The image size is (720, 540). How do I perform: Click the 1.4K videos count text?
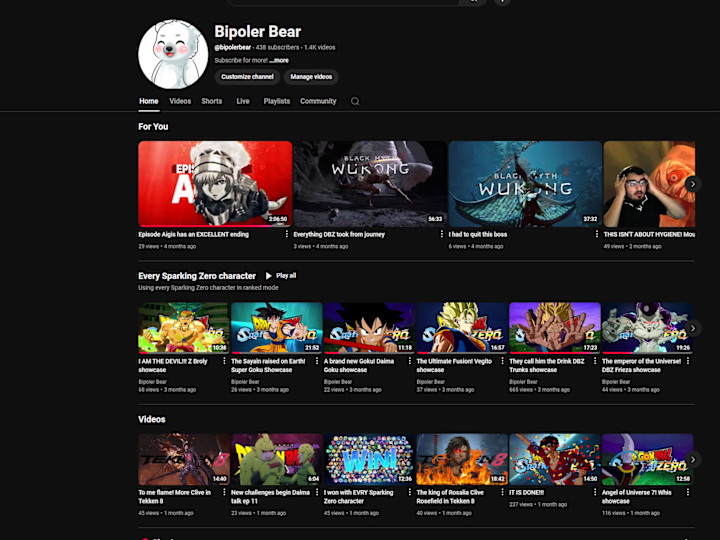click(320, 47)
